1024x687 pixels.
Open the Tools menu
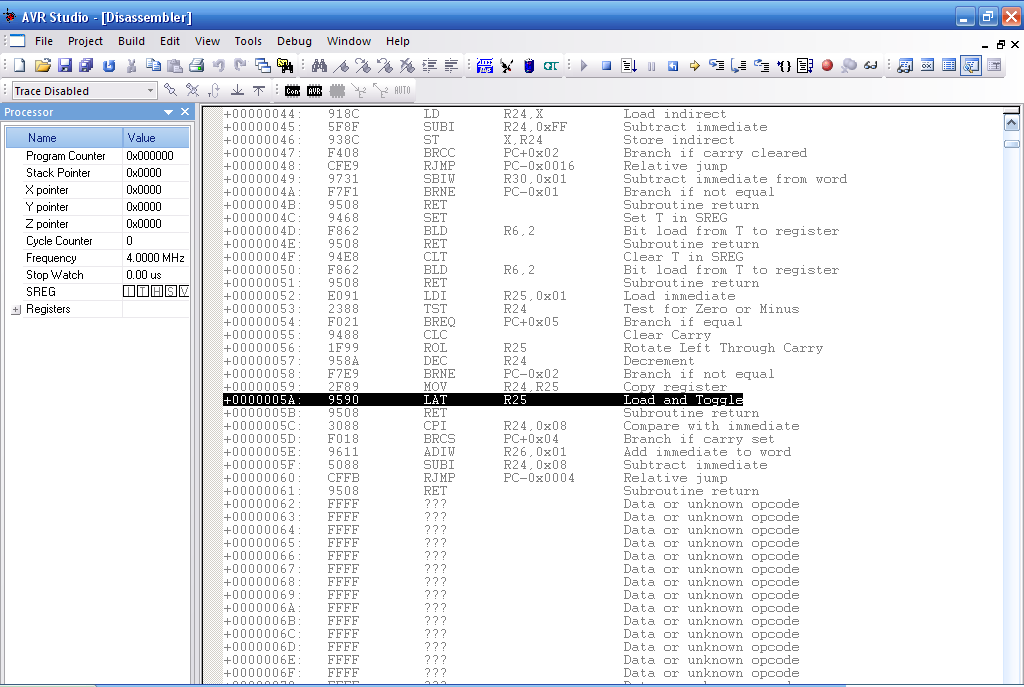(x=248, y=41)
